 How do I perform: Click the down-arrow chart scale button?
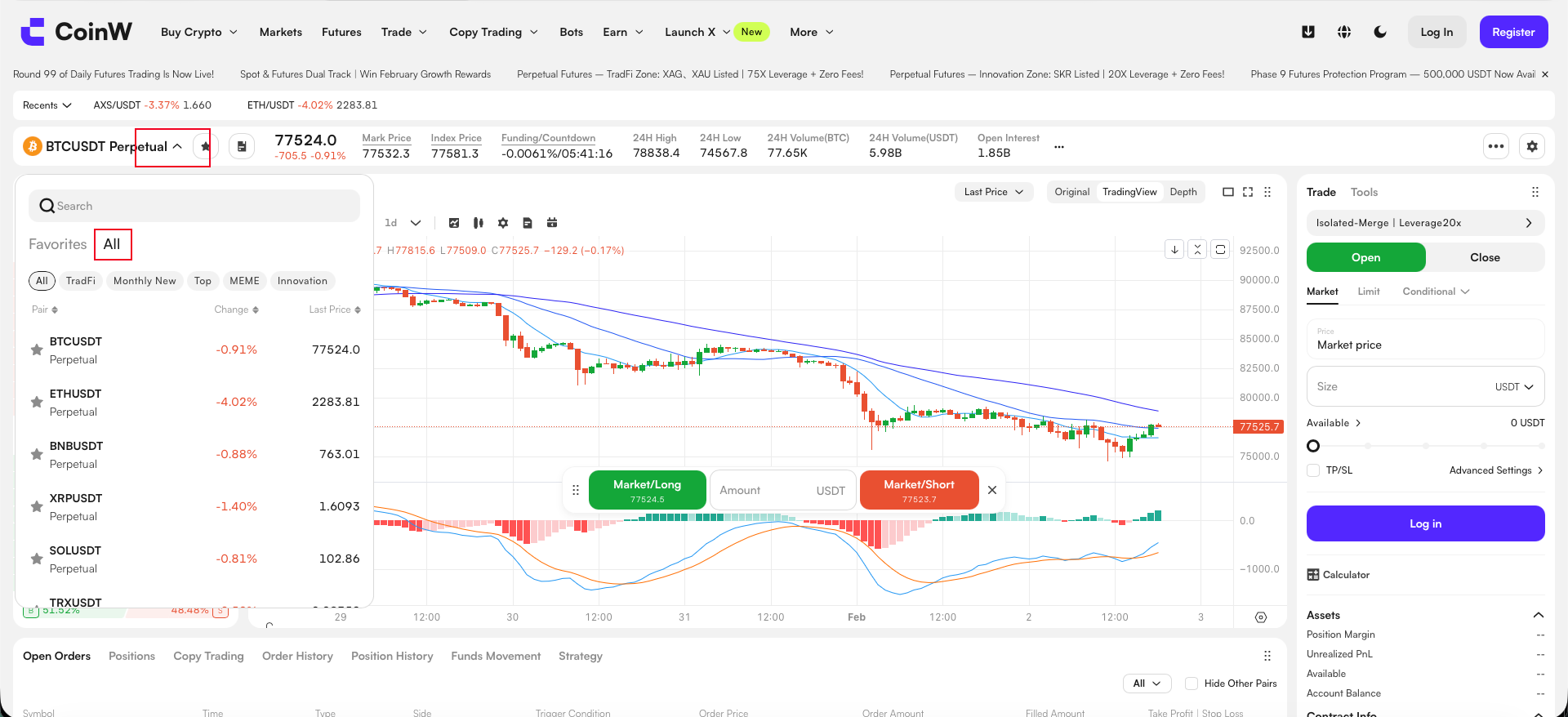pos(1174,249)
